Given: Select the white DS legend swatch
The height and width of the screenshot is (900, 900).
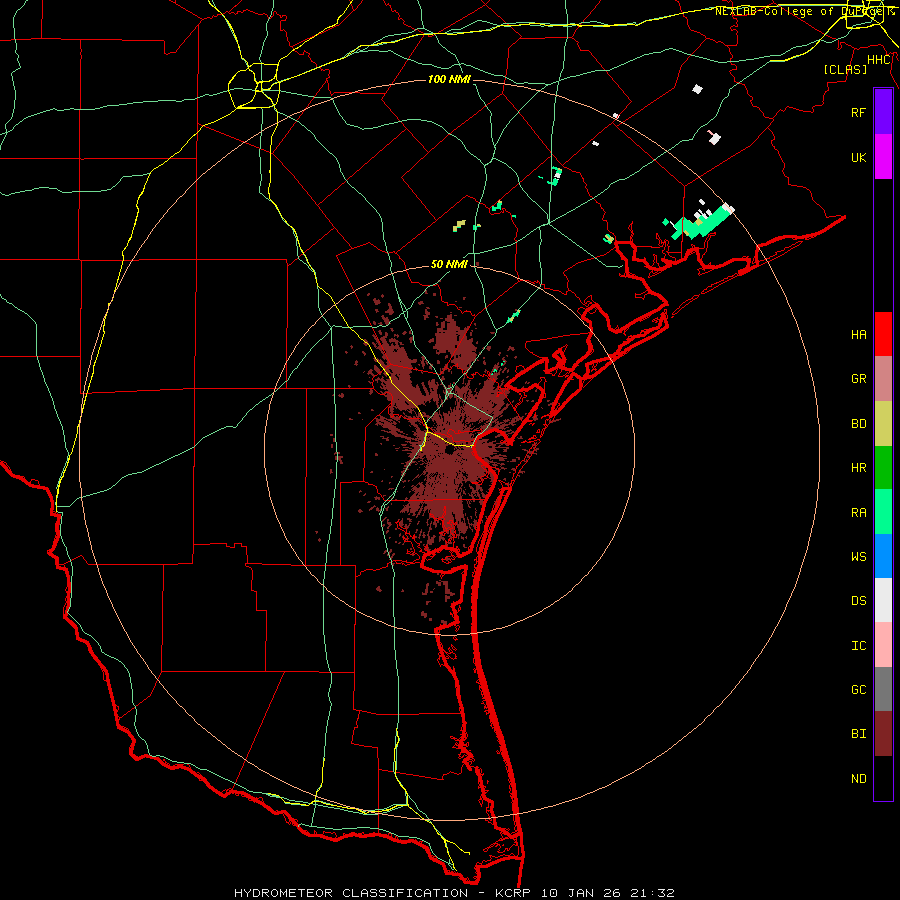Looking at the screenshot, I should [x=883, y=600].
